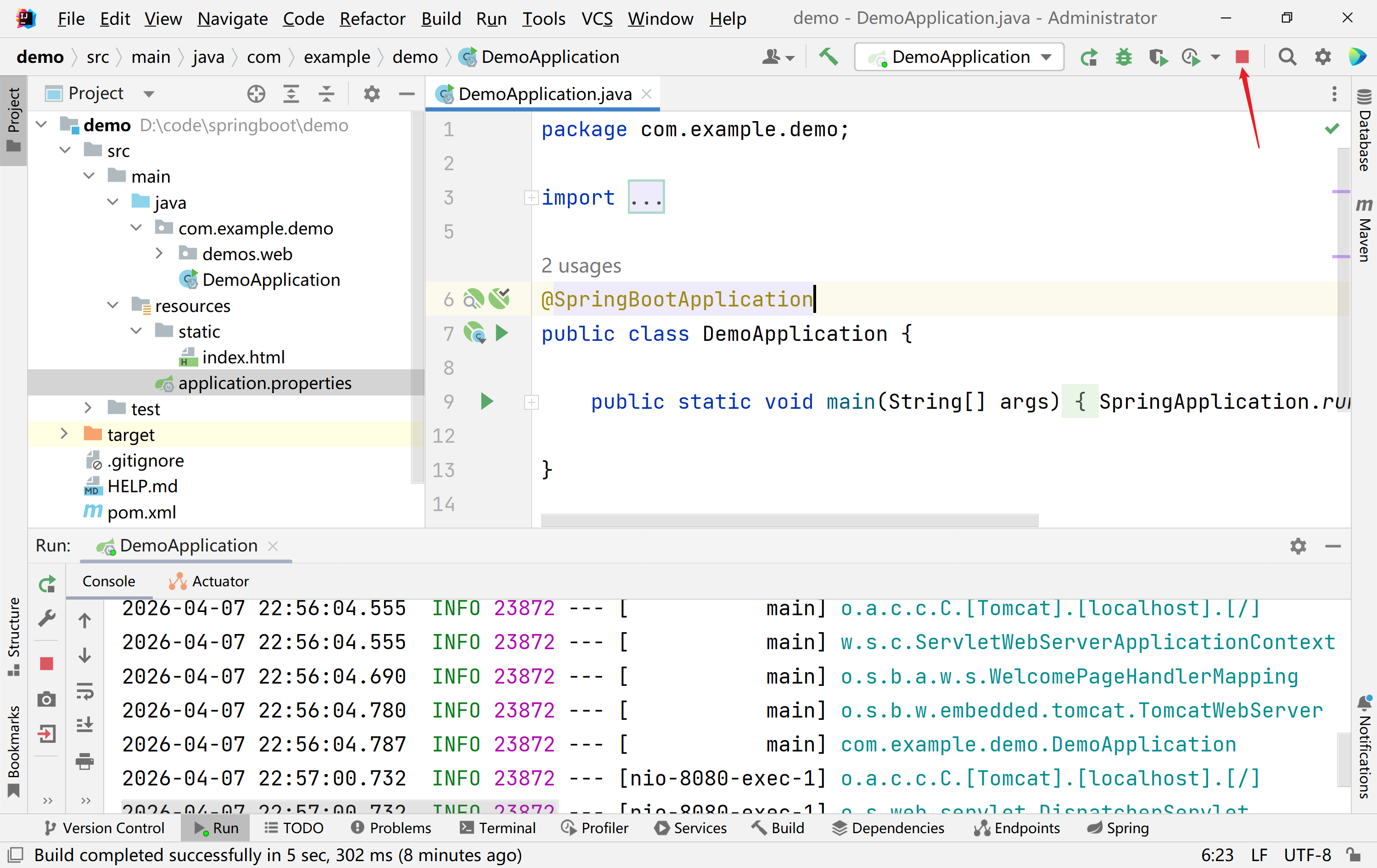Open DemoApplication run configuration dropdown
Viewport: 1377px width, 868px height.
[959, 56]
